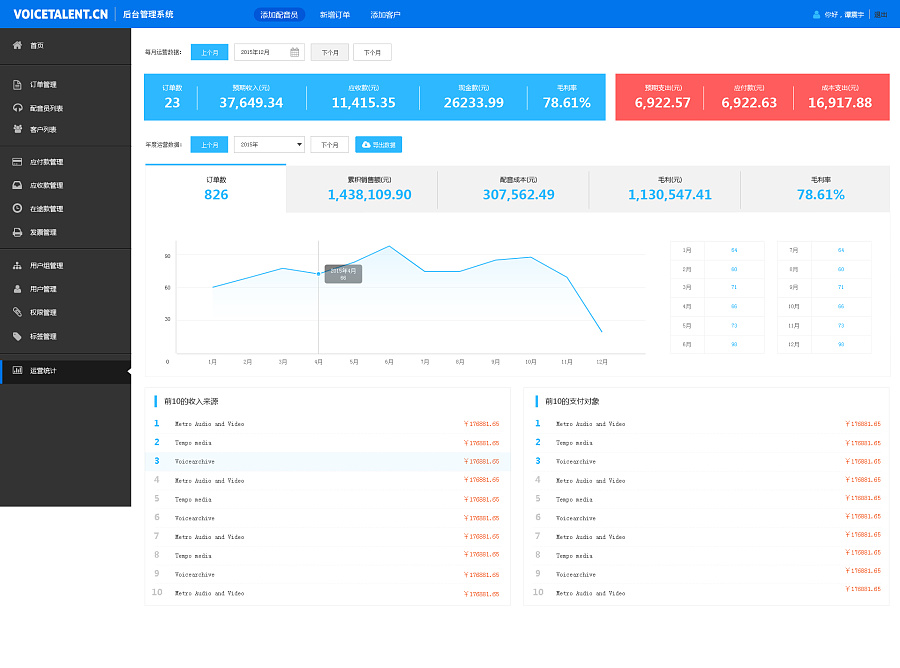900x668 pixels.
Task: Open the calendar picker in the date field
Action: pyautogui.click(x=295, y=52)
